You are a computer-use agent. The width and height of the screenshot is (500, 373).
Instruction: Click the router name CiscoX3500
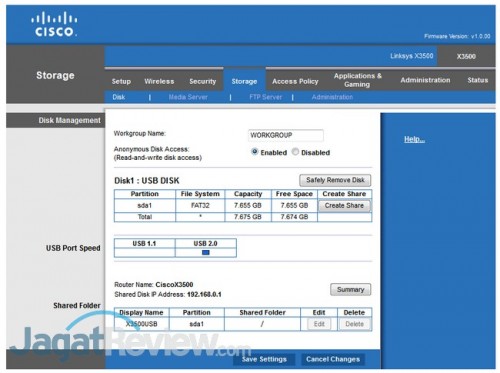coord(174,285)
